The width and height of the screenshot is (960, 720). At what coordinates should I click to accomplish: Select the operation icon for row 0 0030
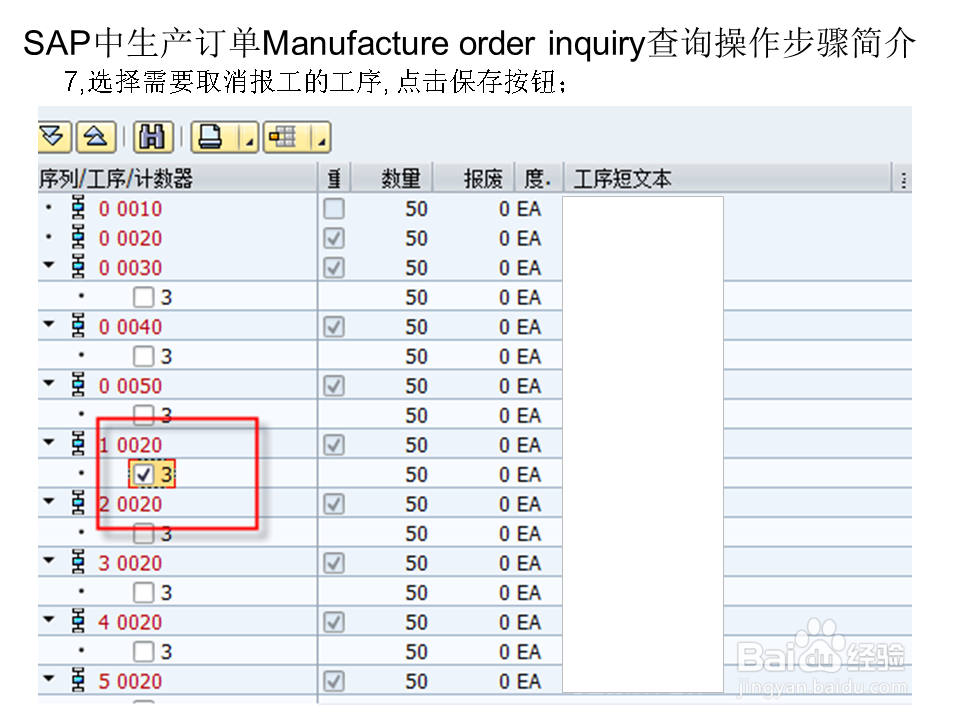pyautogui.click(x=78, y=267)
